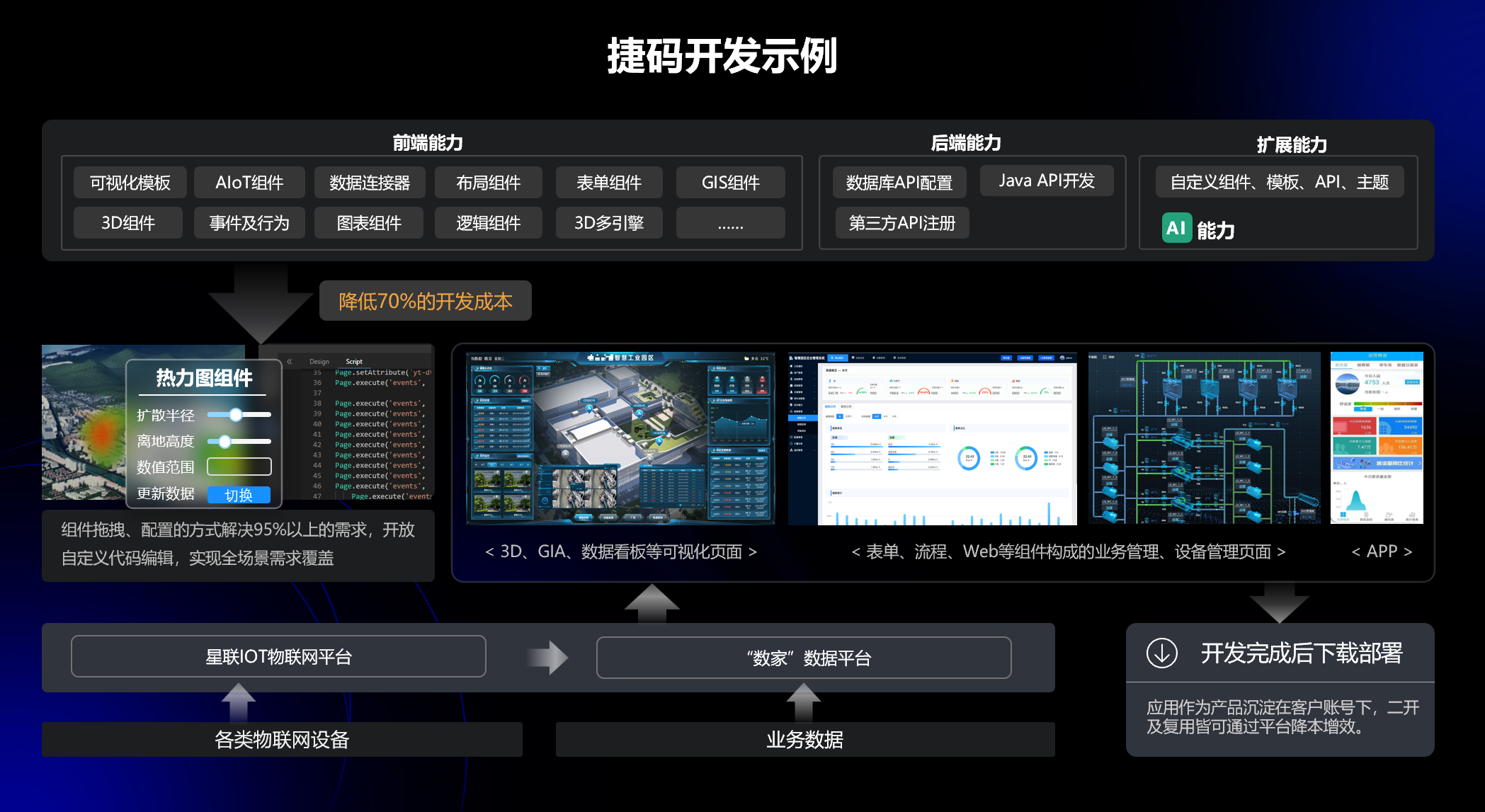Select the 可视化模板 capability box
Image resolution: width=1485 pixels, height=812 pixels.
click(x=130, y=183)
